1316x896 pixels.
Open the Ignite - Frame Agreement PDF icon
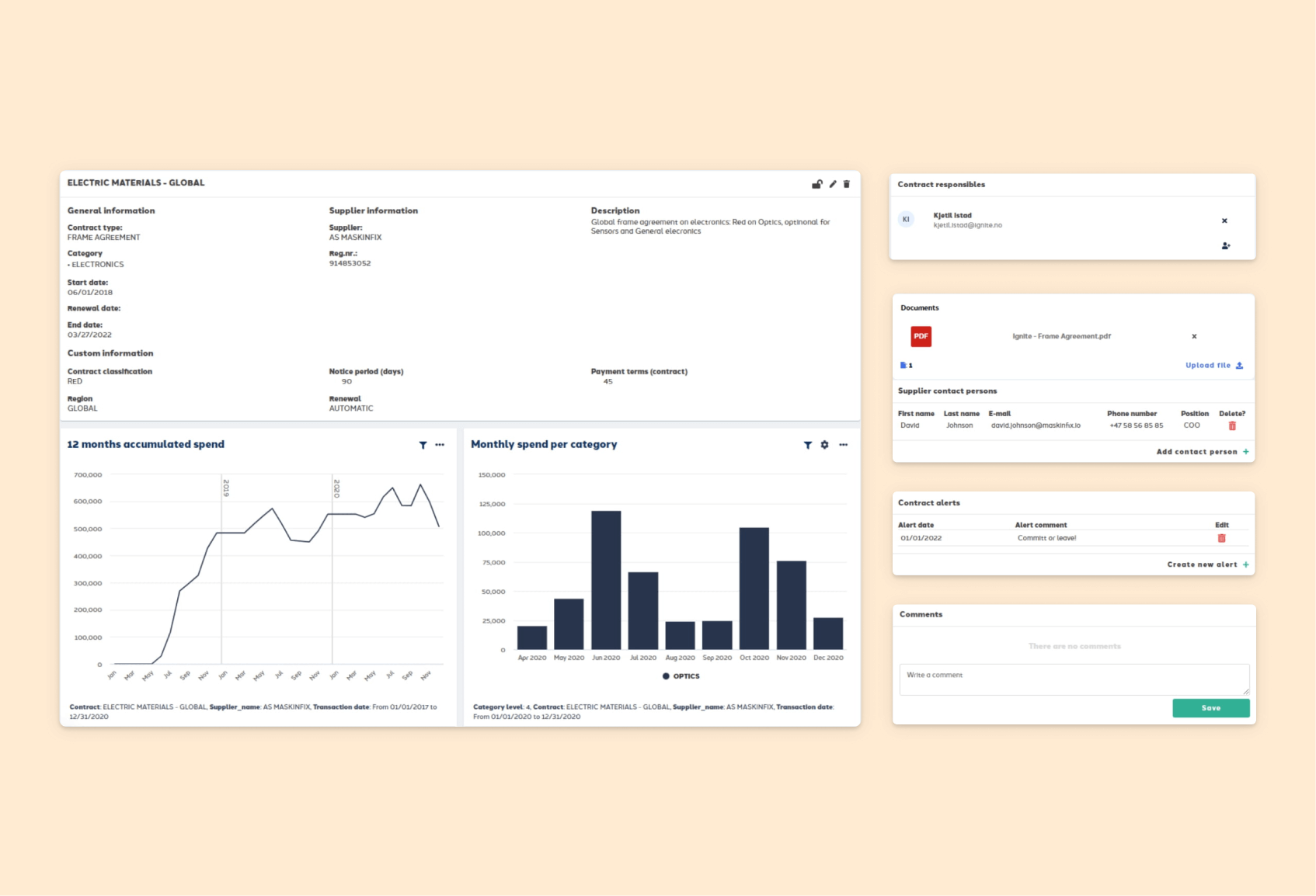click(x=921, y=336)
